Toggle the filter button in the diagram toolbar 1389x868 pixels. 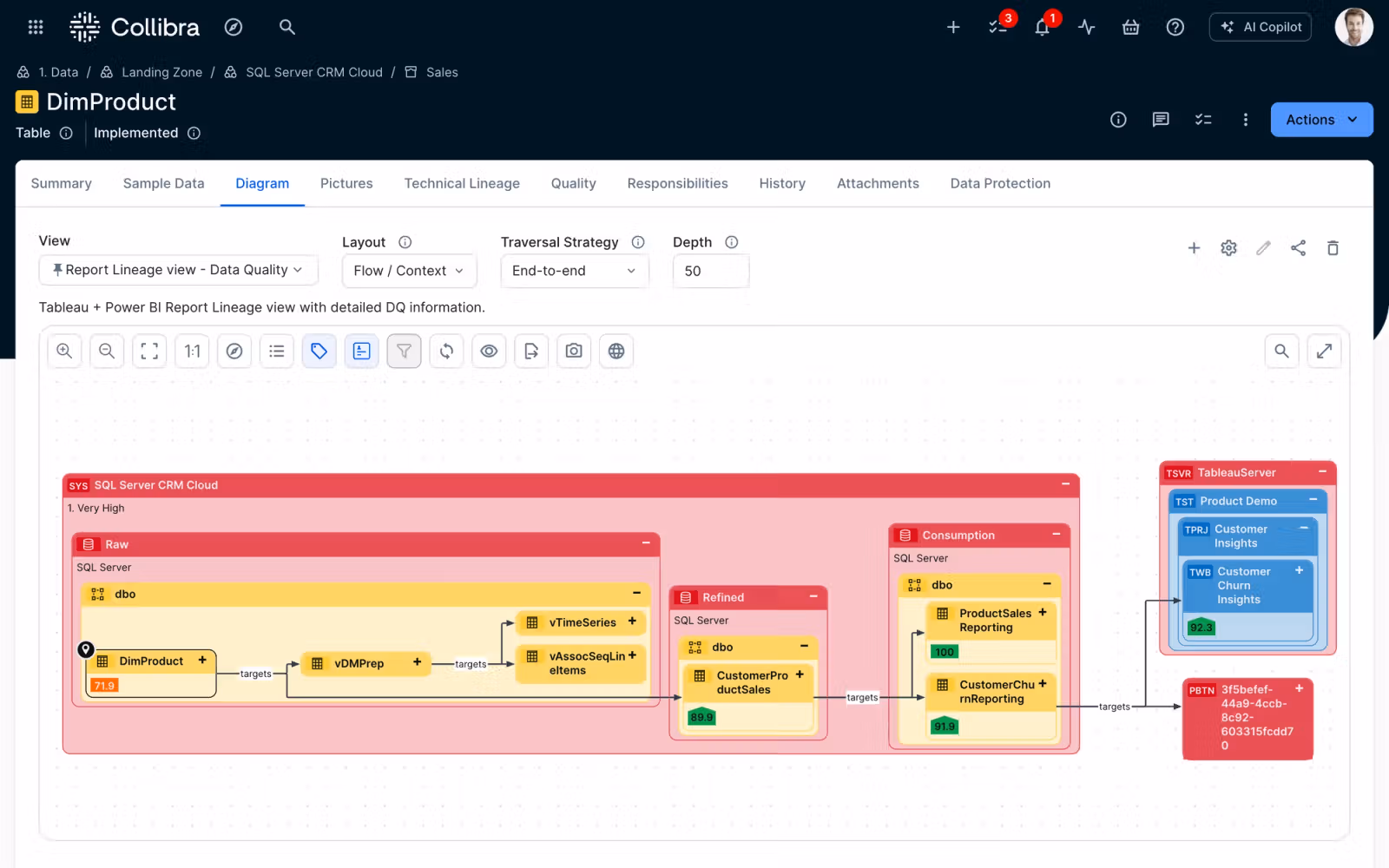click(x=404, y=352)
